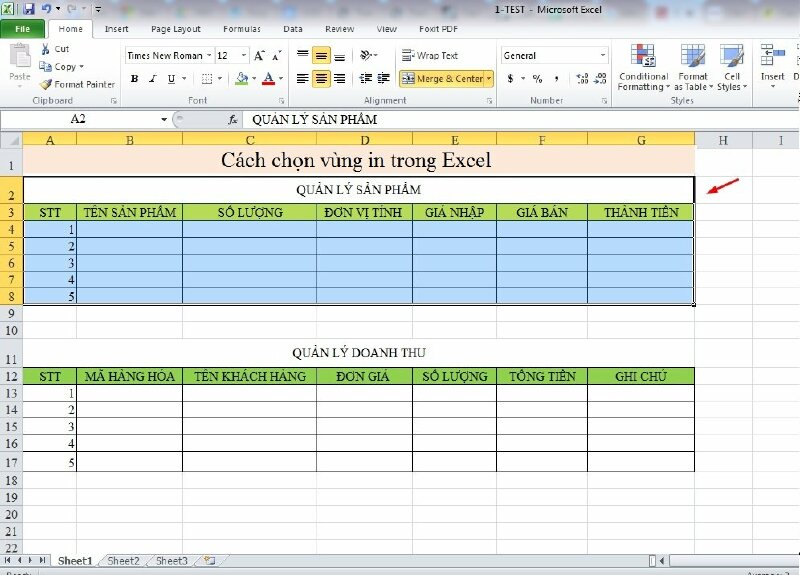Click the Select All corner button
This screenshot has width=800, height=575.
tap(11, 140)
